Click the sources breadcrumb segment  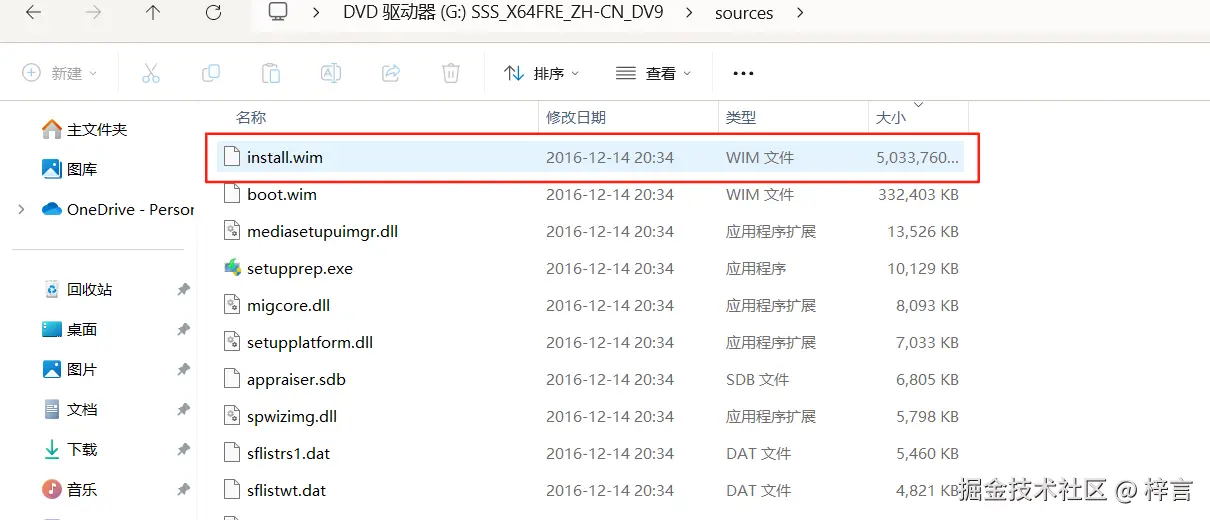point(744,13)
